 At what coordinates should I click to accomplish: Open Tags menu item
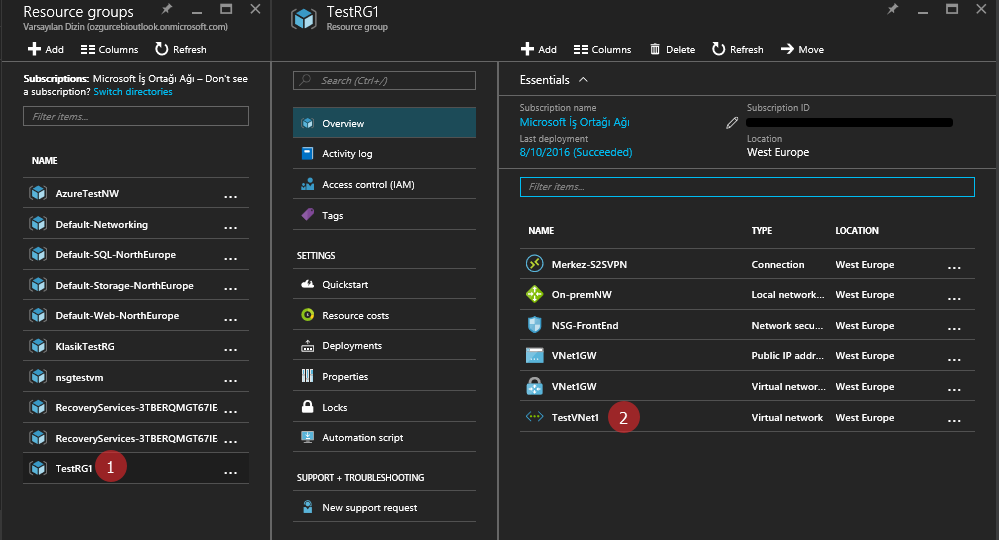(384, 215)
